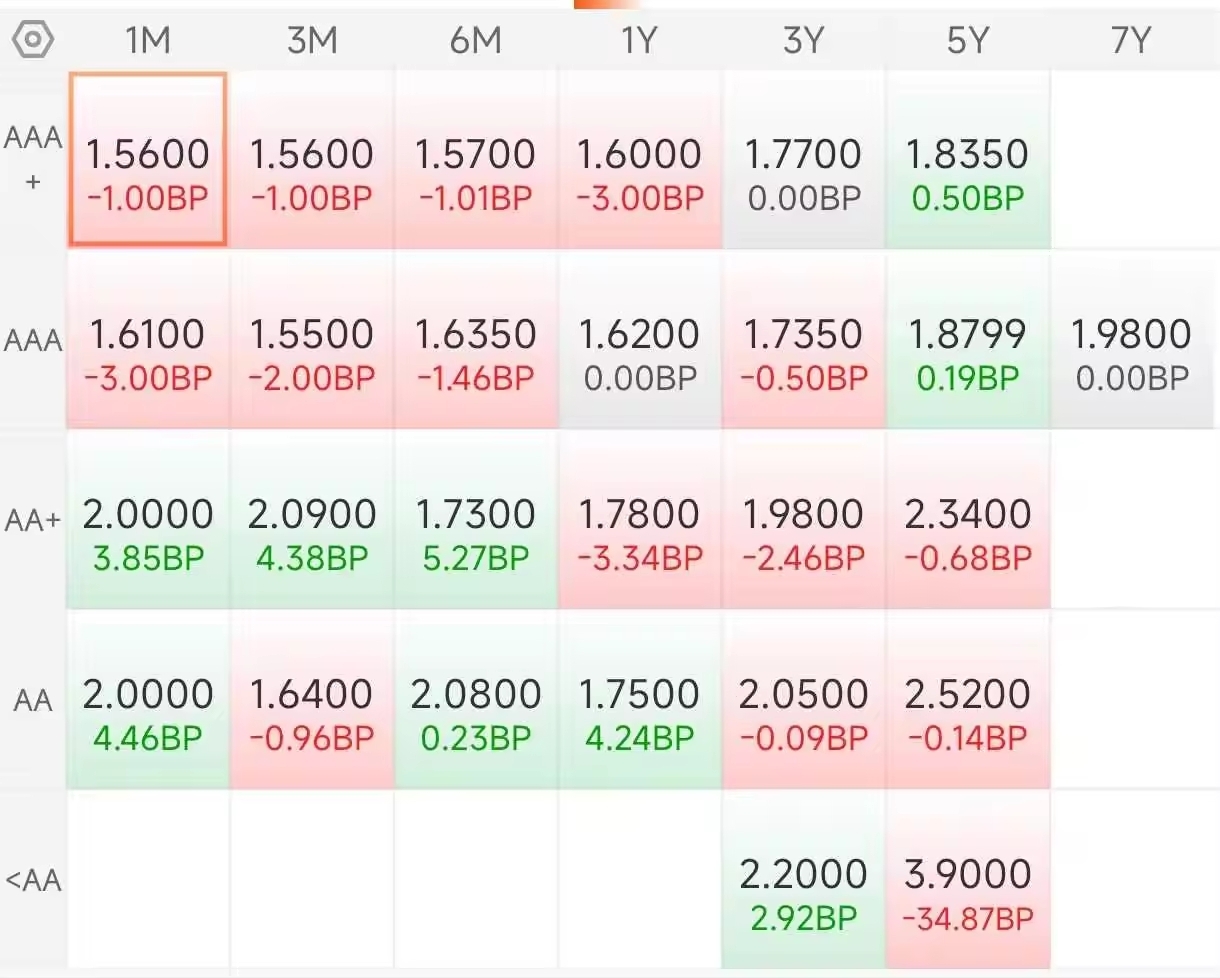Open the AA 3M cell 1.6400
The image size is (1220, 978).
tap(312, 700)
